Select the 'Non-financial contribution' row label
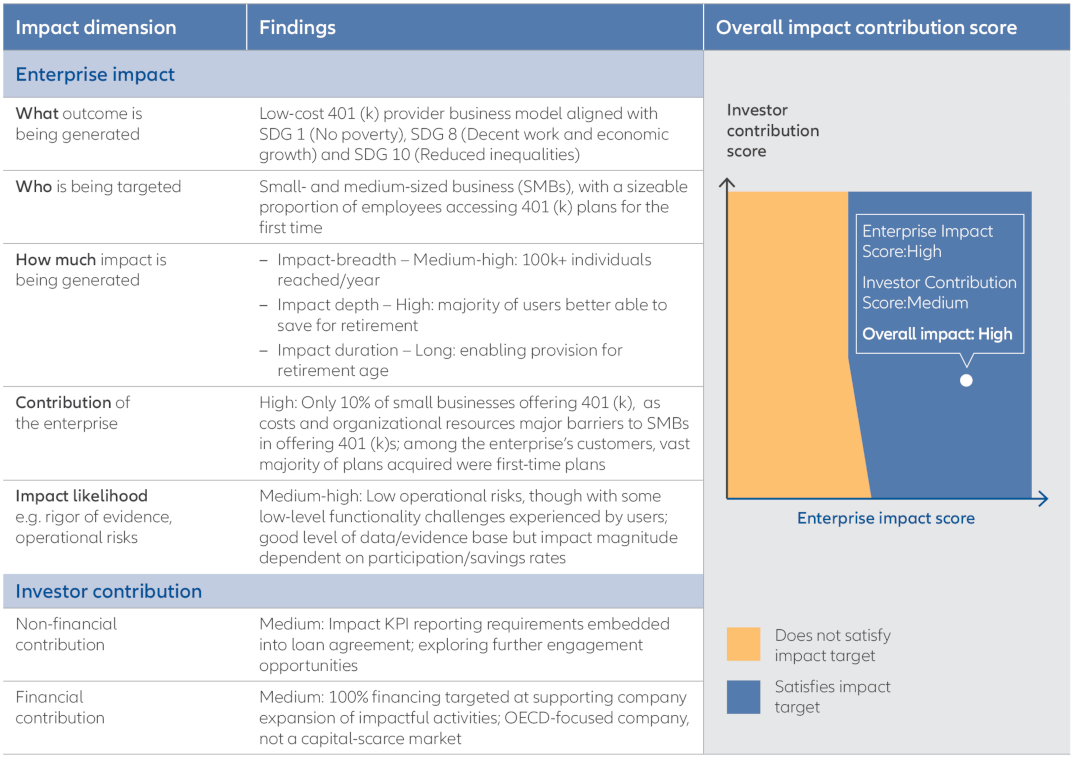 pos(66,634)
